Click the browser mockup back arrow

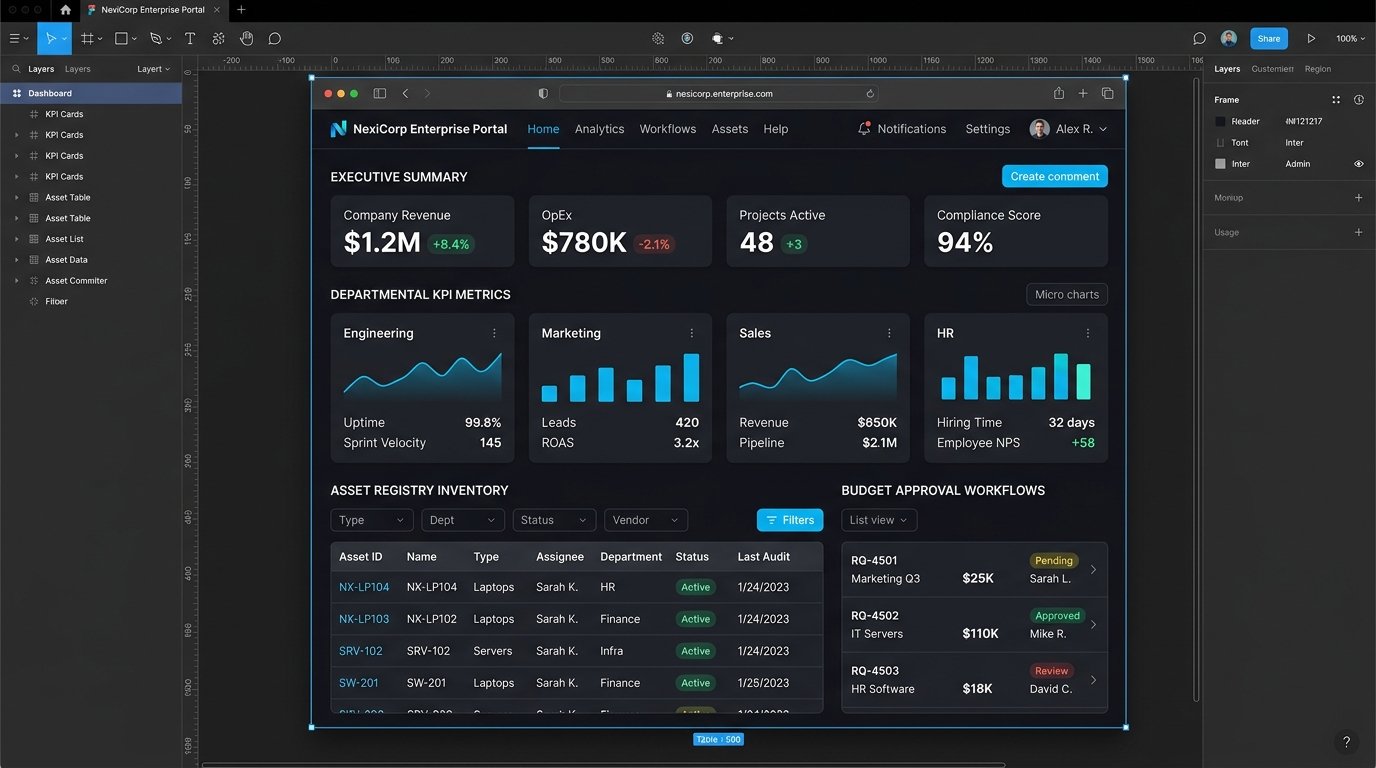point(405,93)
